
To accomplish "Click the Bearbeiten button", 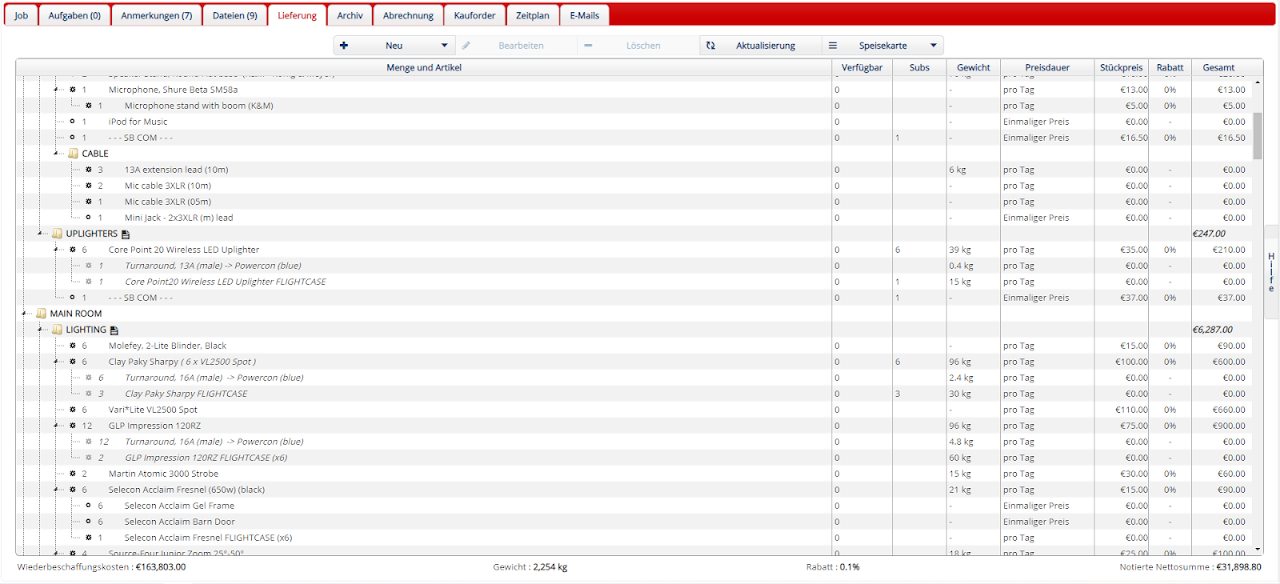I will point(516,46).
